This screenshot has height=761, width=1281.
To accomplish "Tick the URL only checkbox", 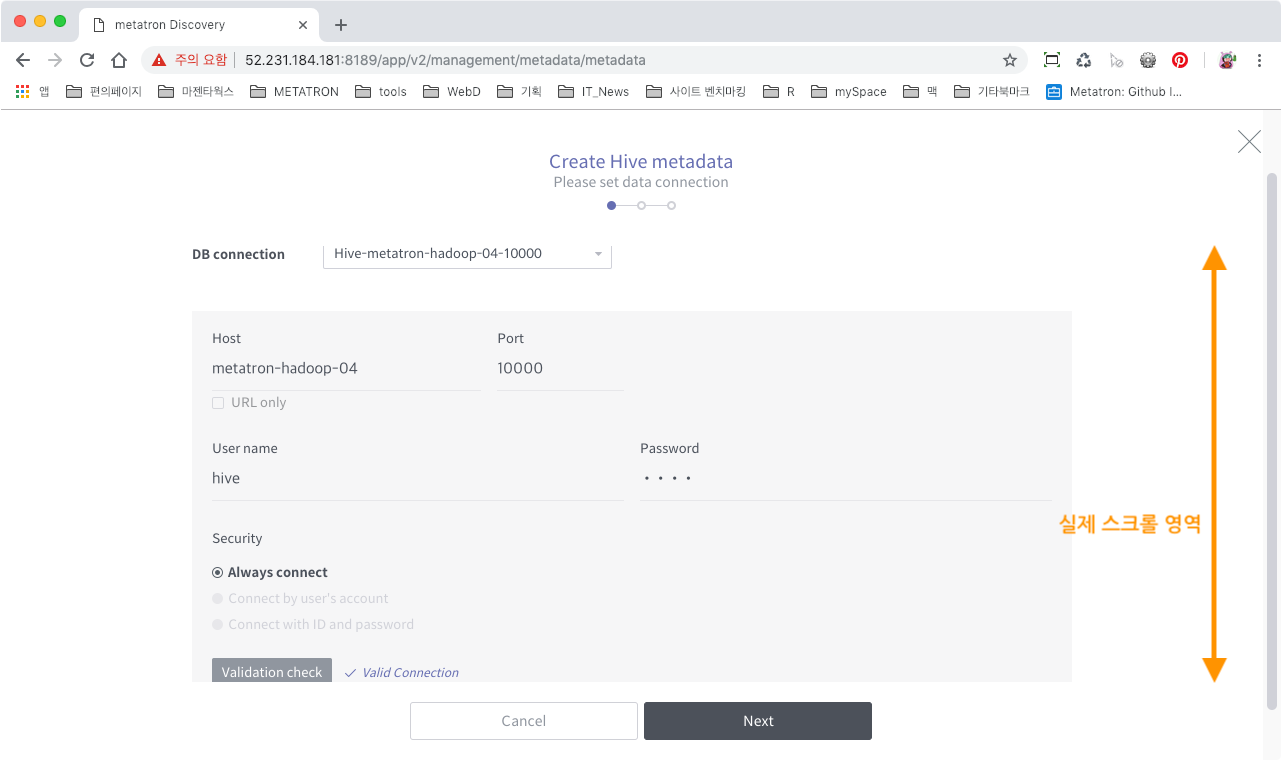I will [x=218, y=403].
